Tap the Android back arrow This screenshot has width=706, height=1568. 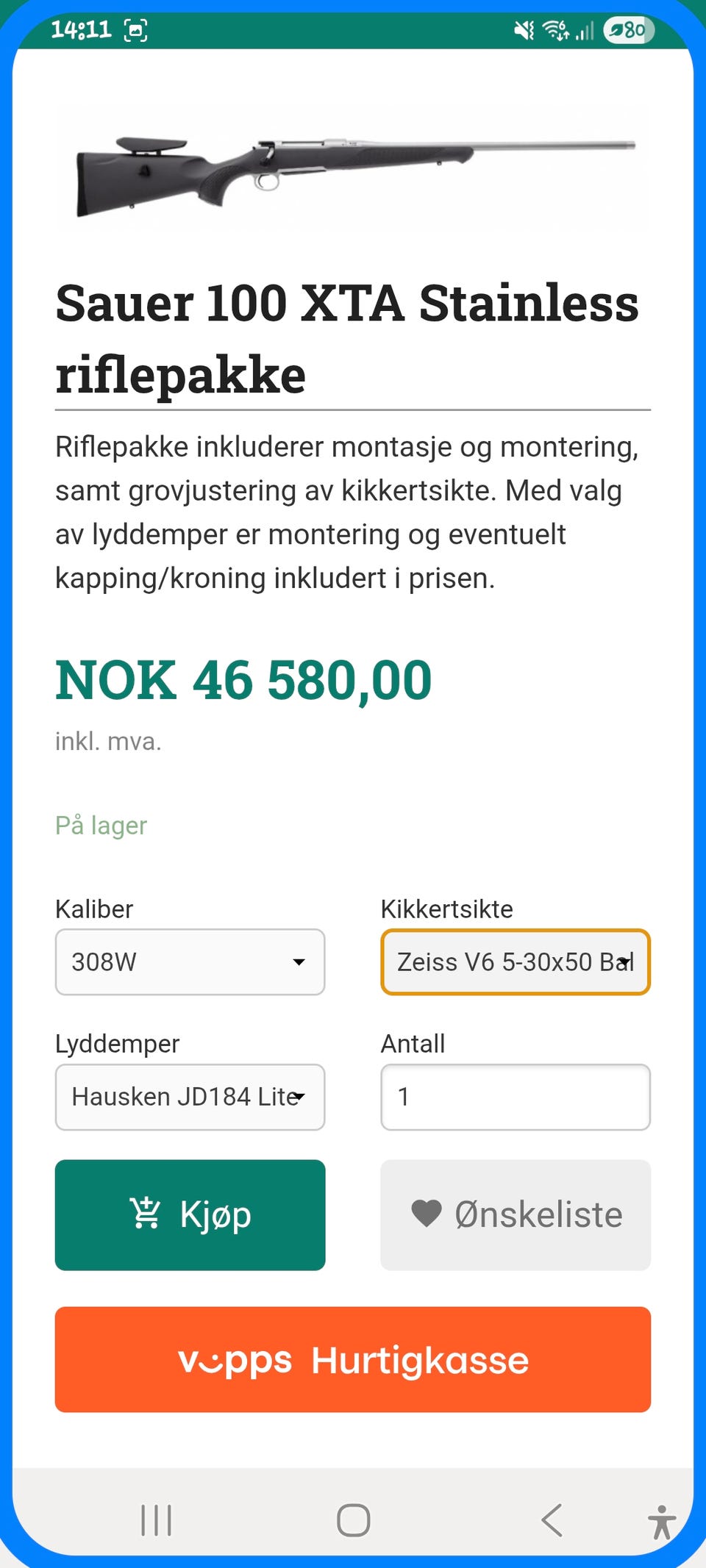click(x=552, y=1520)
